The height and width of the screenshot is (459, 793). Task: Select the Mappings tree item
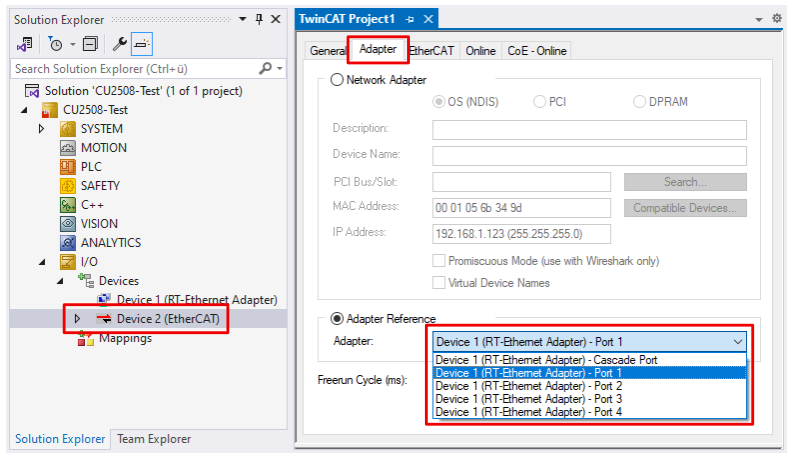(125, 338)
